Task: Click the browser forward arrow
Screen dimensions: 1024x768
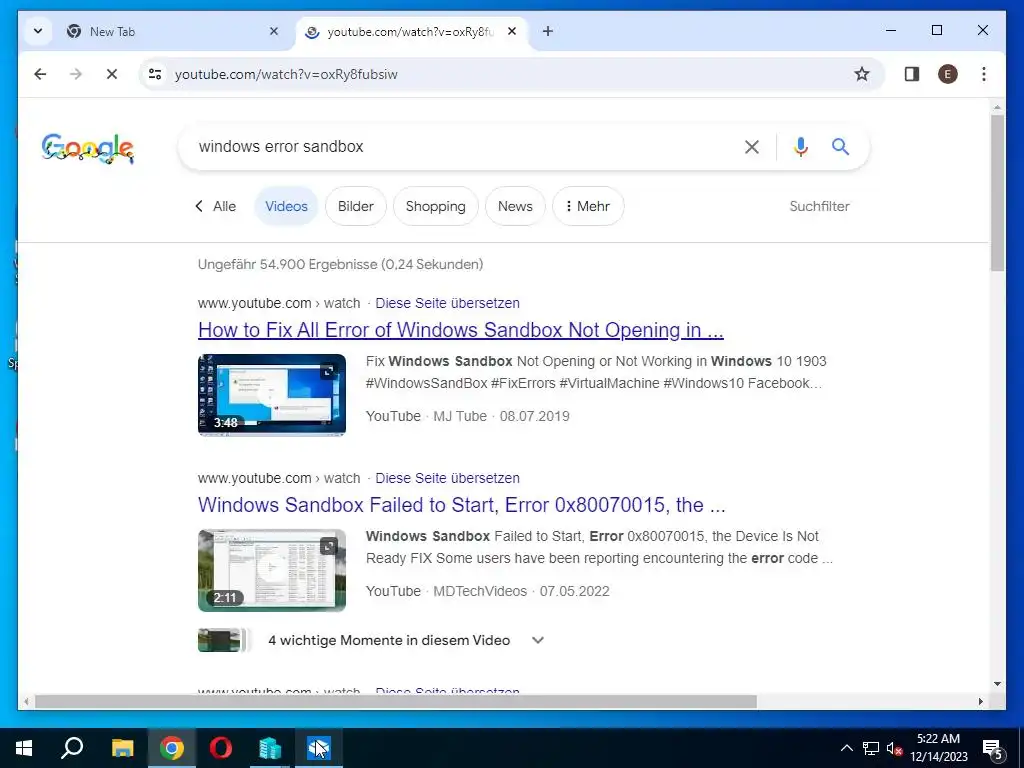Action: pos(76,74)
